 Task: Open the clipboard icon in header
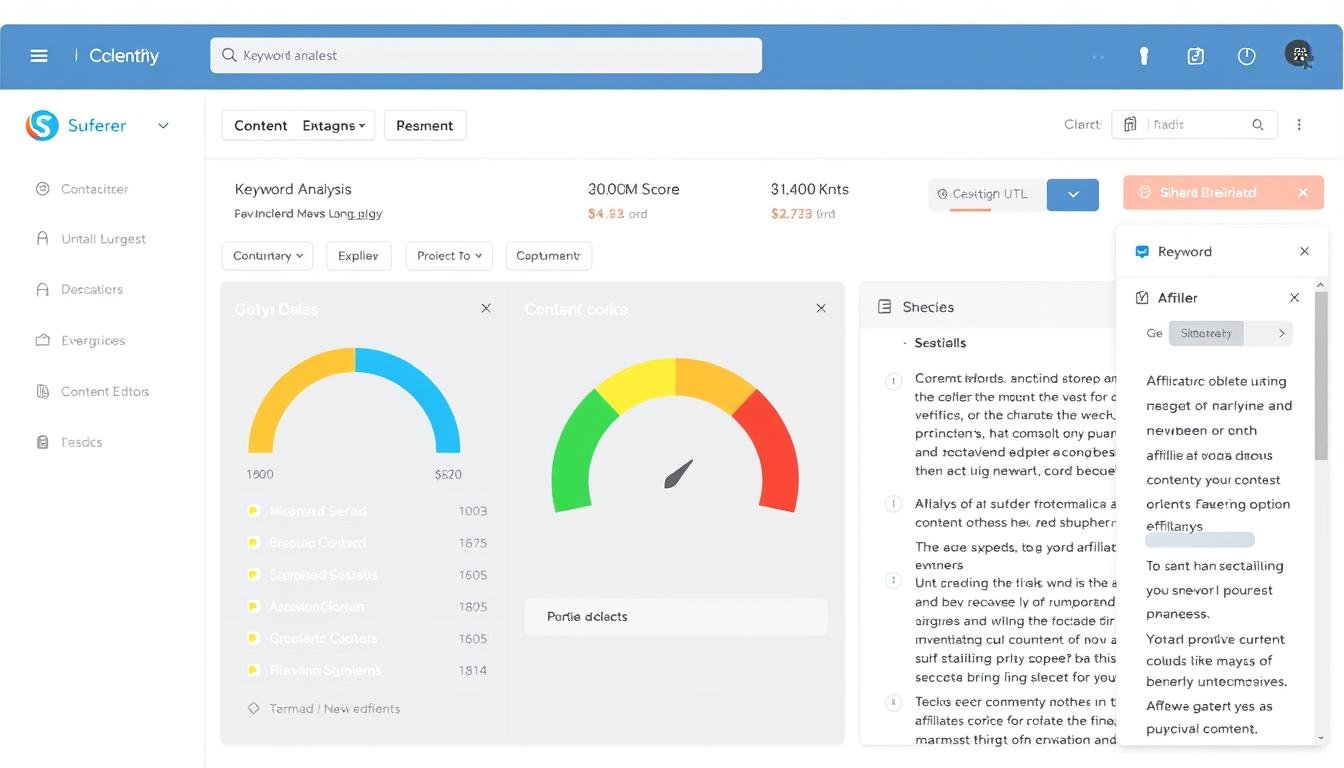pos(1195,56)
